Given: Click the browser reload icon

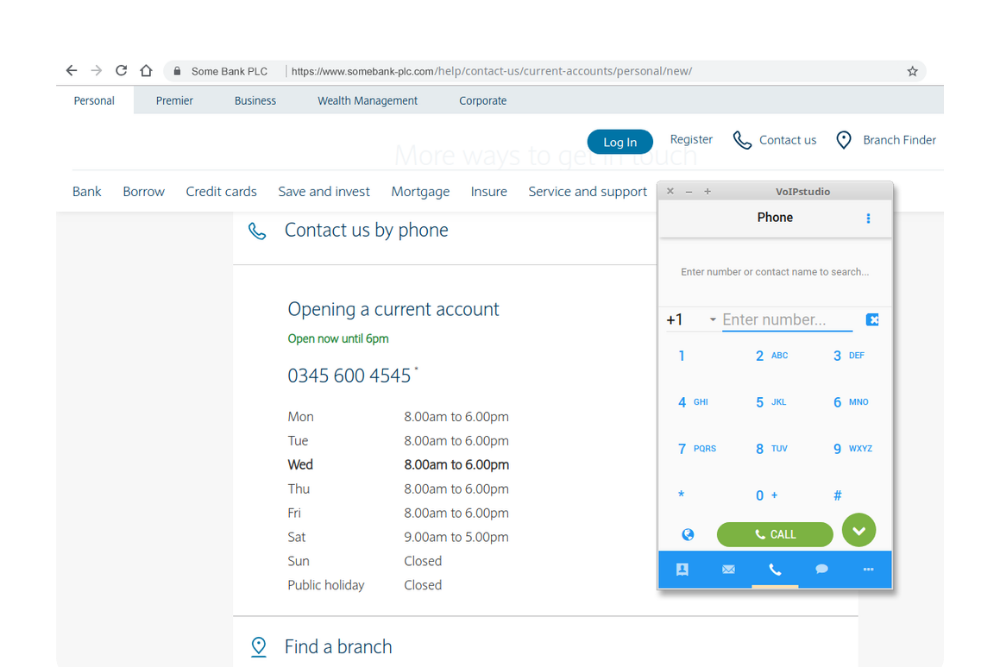Looking at the screenshot, I should 121,71.
